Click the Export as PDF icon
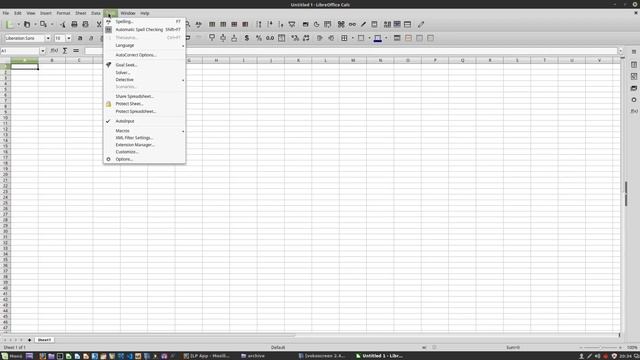This screenshot has height=360, width=640. (x=62, y=24)
